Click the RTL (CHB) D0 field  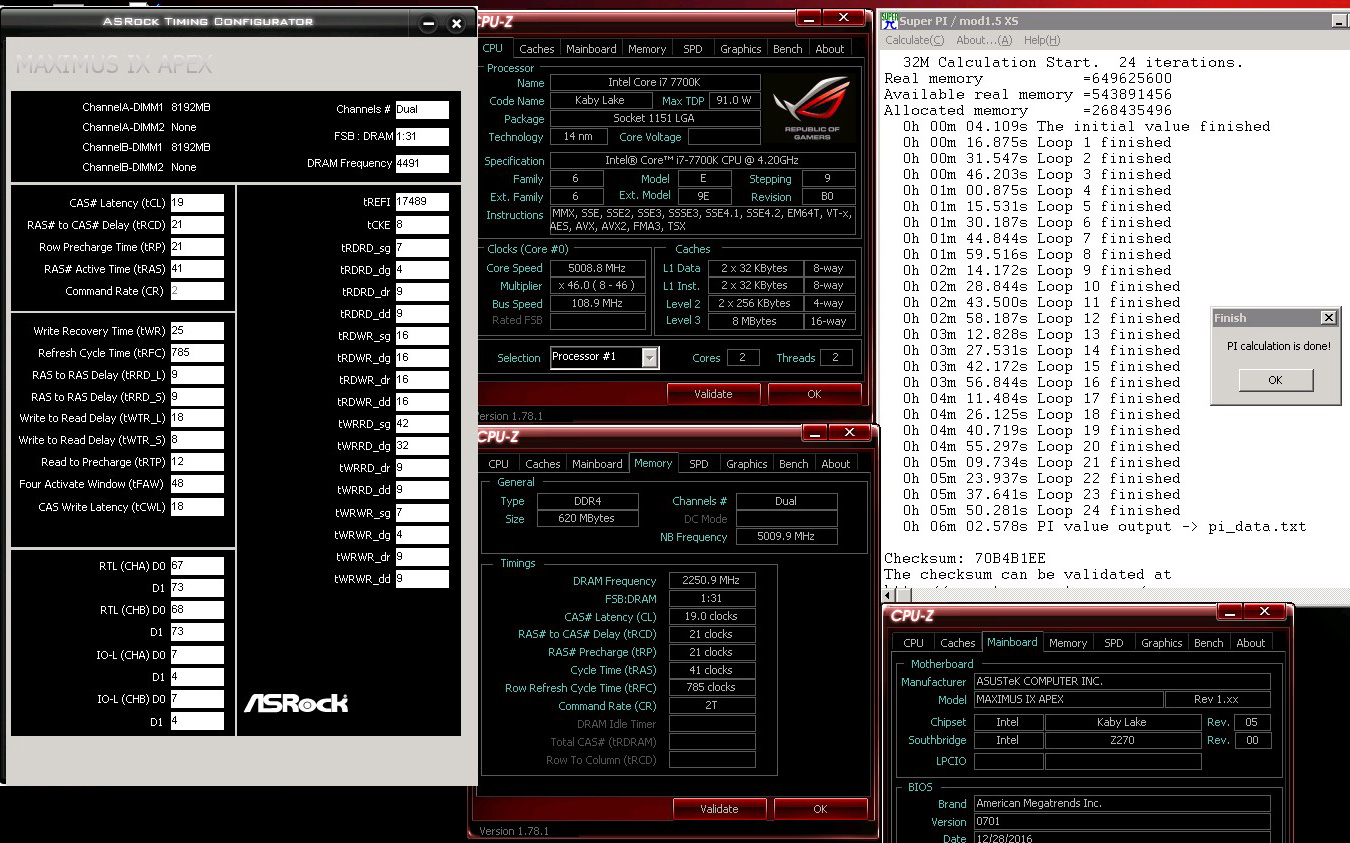click(x=197, y=610)
